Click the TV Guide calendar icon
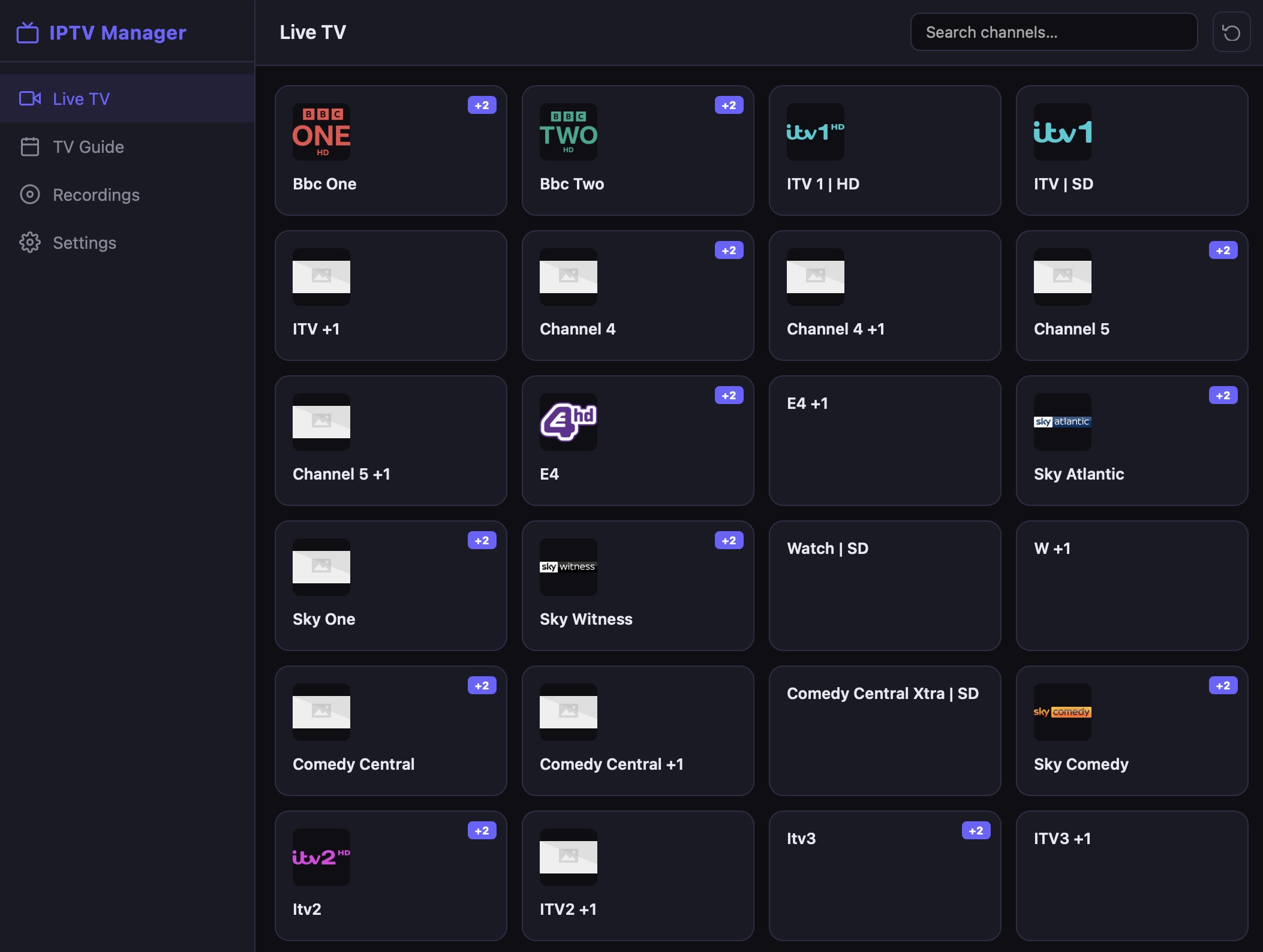This screenshot has width=1263, height=952. point(30,147)
